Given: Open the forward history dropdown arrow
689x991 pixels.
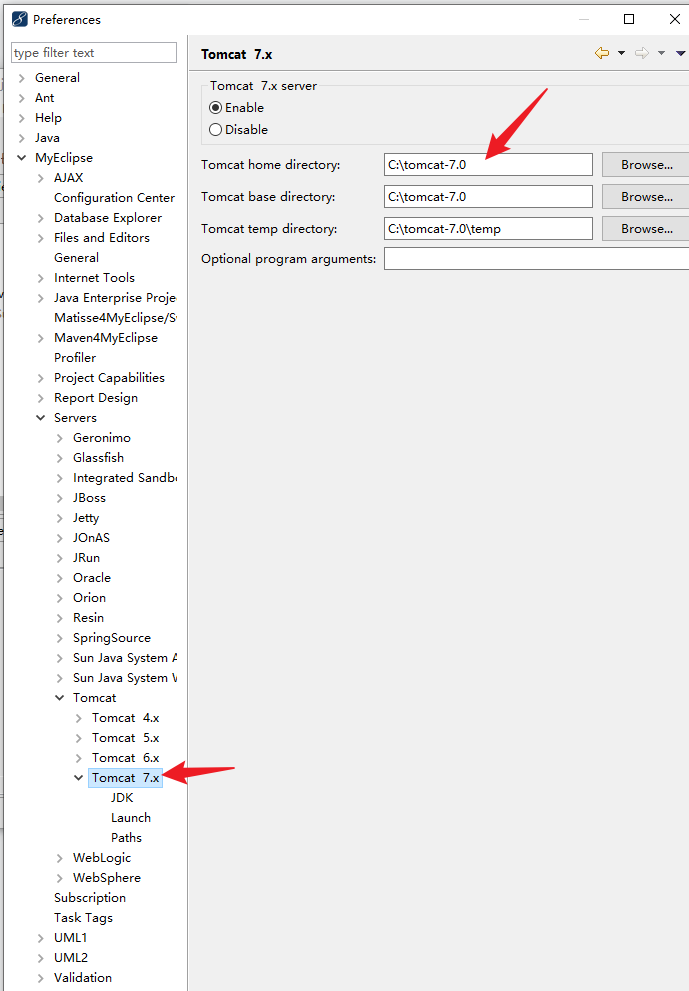Looking at the screenshot, I should click(661, 53).
